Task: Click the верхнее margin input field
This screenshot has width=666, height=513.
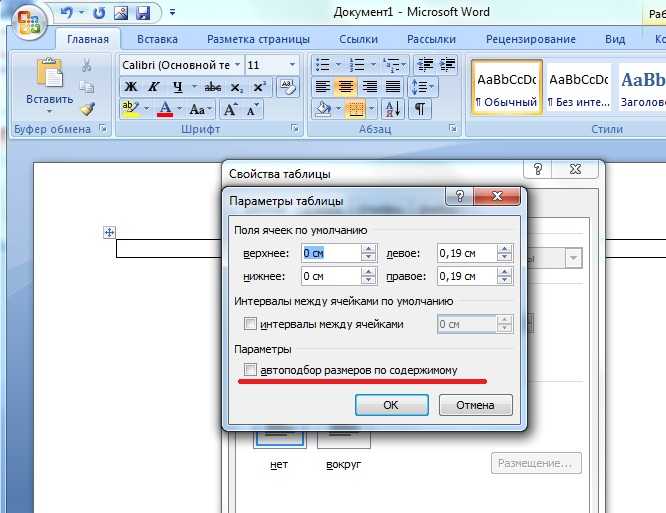Action: [x=331, y=253]
